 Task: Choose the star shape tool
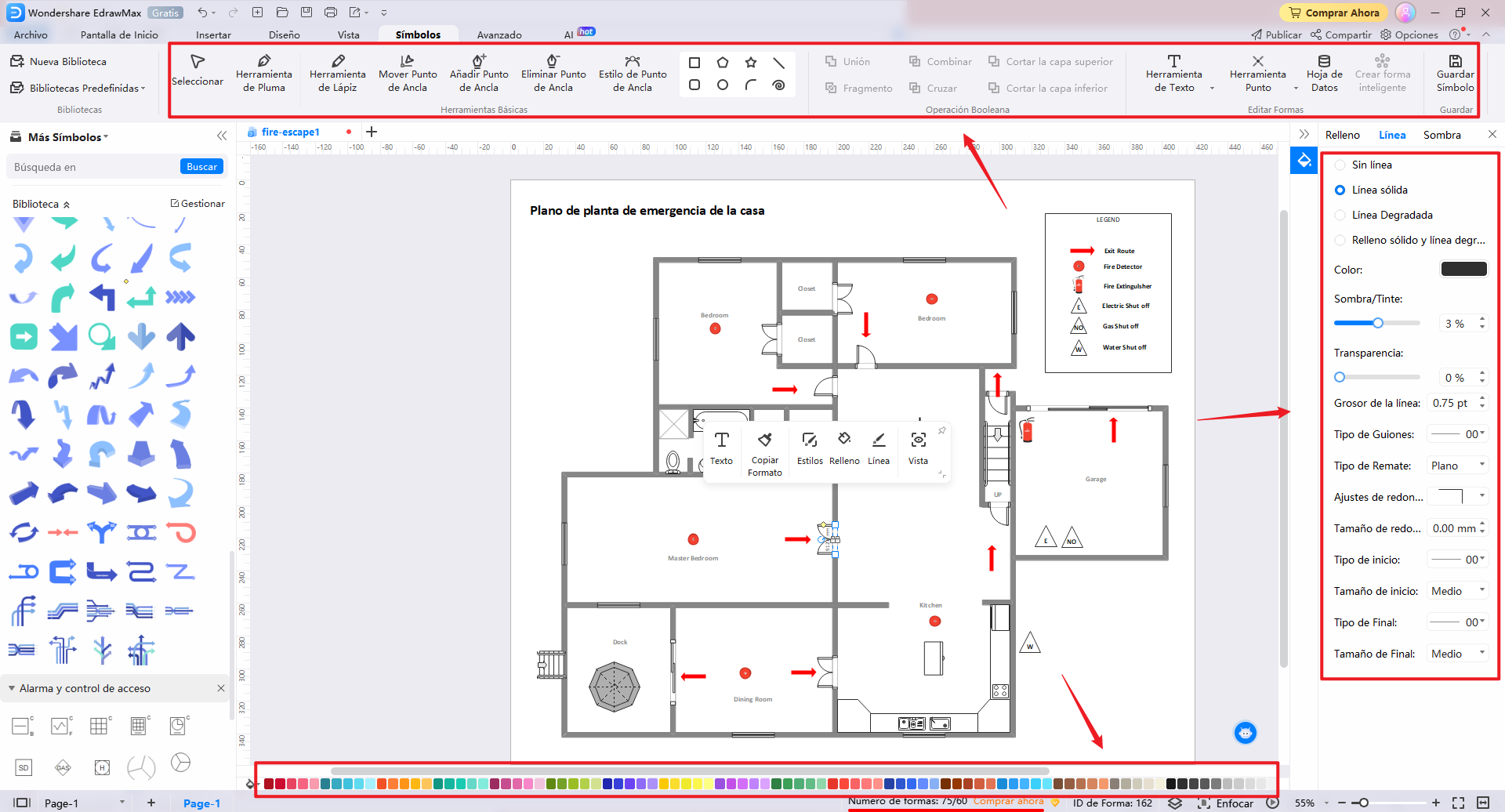pyautogui.click(x=750, y=63)
